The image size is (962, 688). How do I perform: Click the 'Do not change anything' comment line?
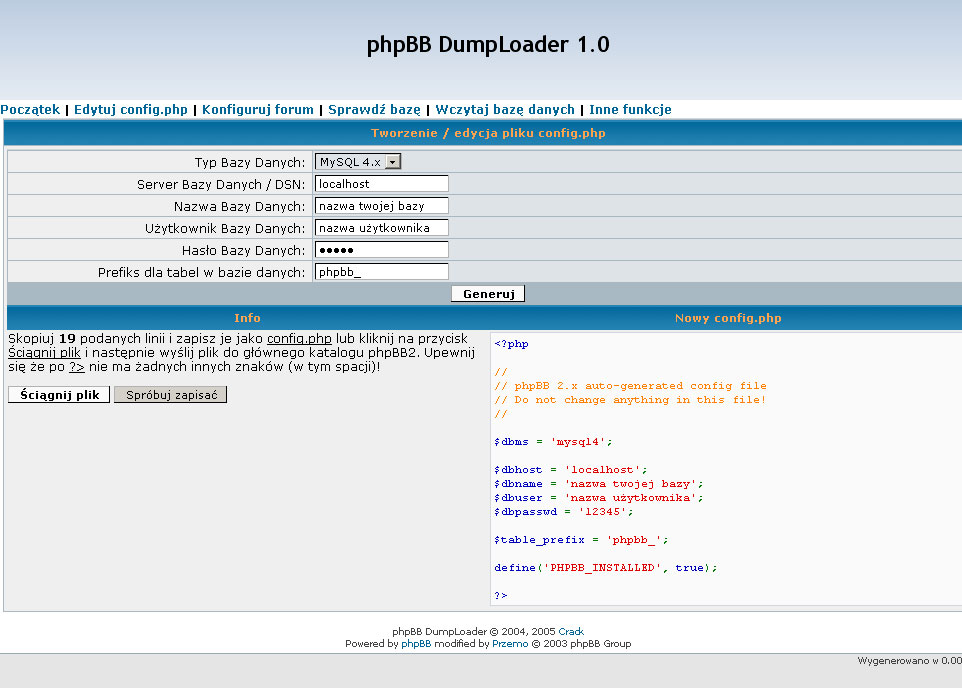point(630,400)
